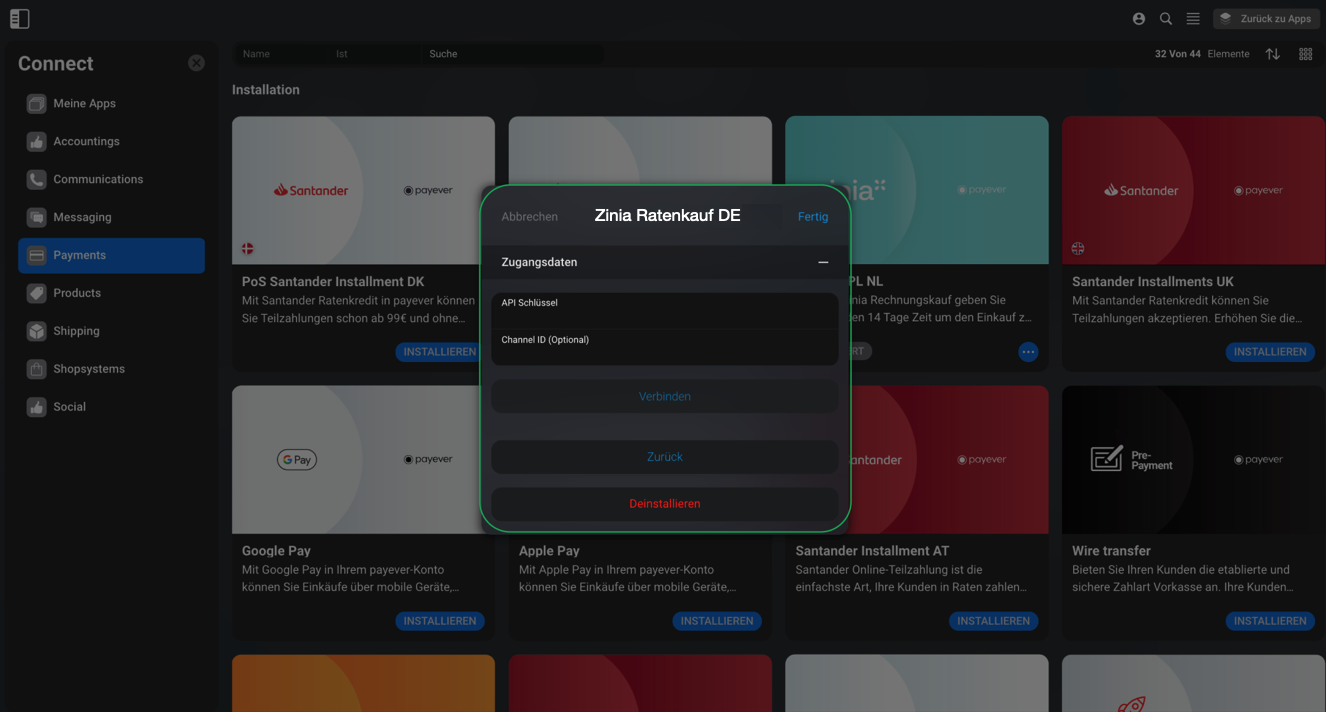Install Santander Installment AT
The width and height of the screenshot is (1326, 712).
click(x=993, y=621)
